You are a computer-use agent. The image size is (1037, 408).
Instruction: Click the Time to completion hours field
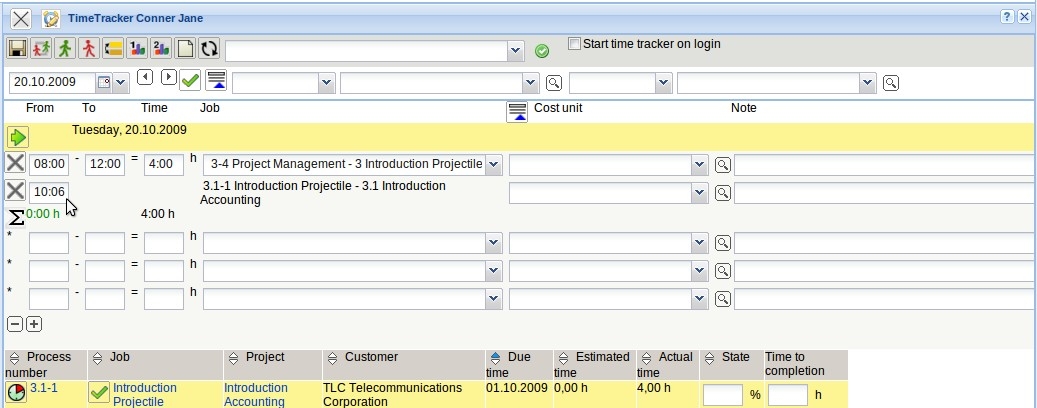point(788,395)
